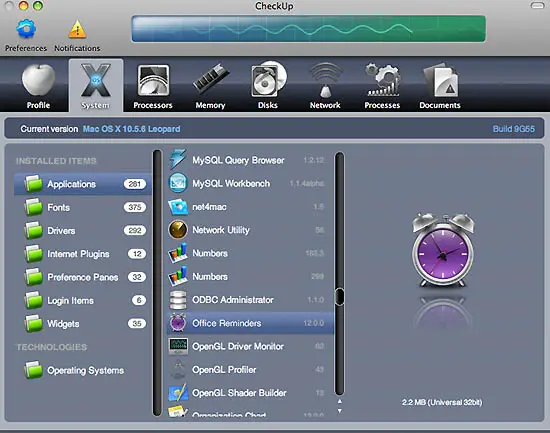Click the Widgets folder icon
This screenshot has width=550, height=433.
point(34,324)
